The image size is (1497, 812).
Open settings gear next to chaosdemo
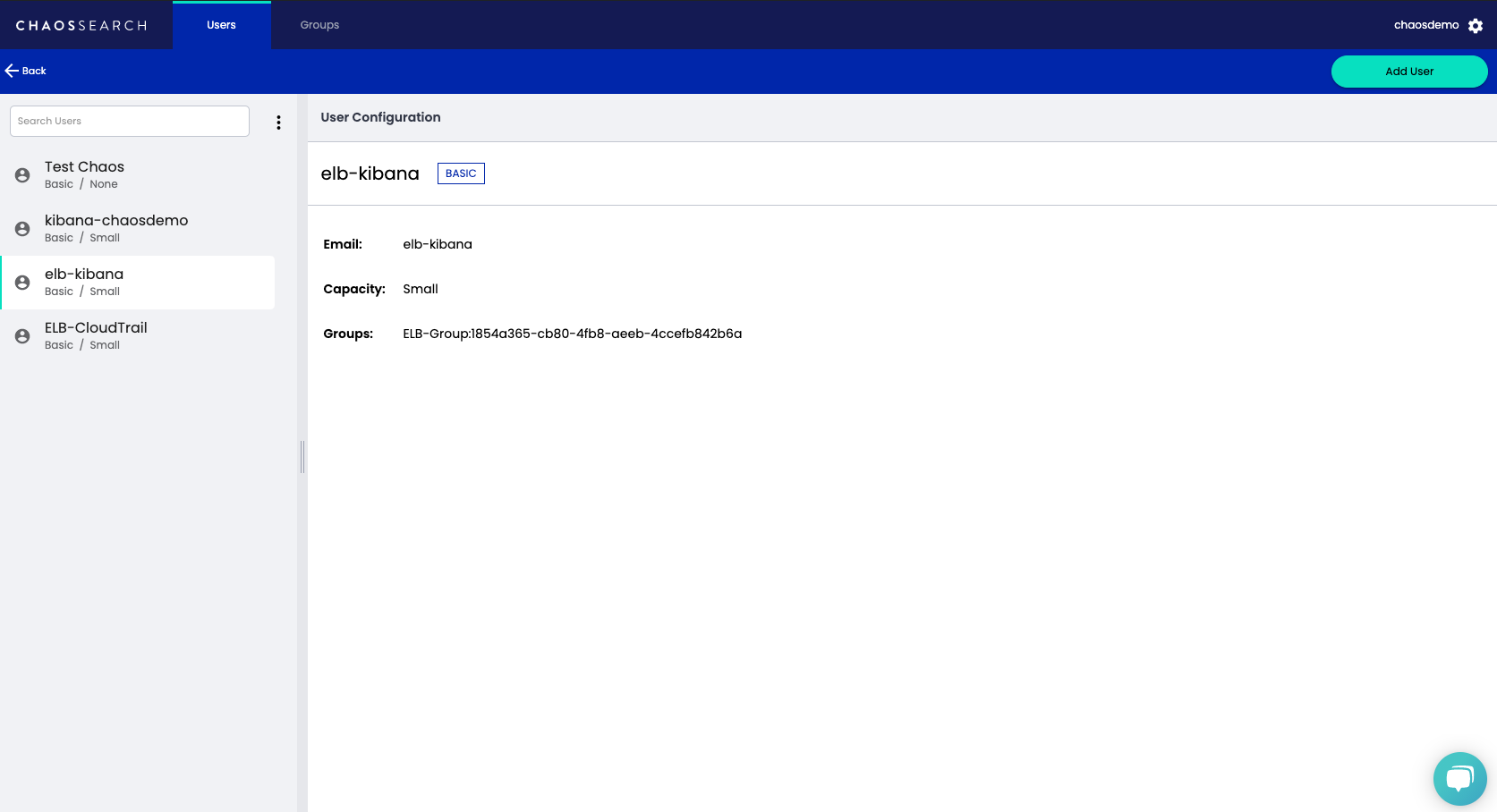1476,26
